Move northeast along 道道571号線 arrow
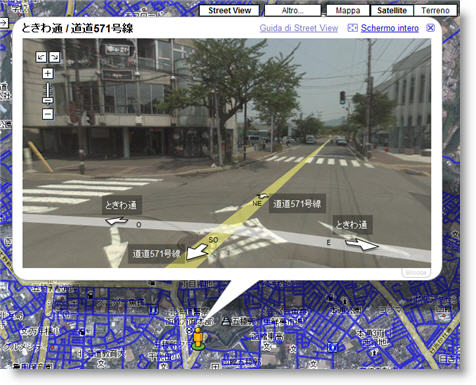The image size is (476, 385). point(263,197)
